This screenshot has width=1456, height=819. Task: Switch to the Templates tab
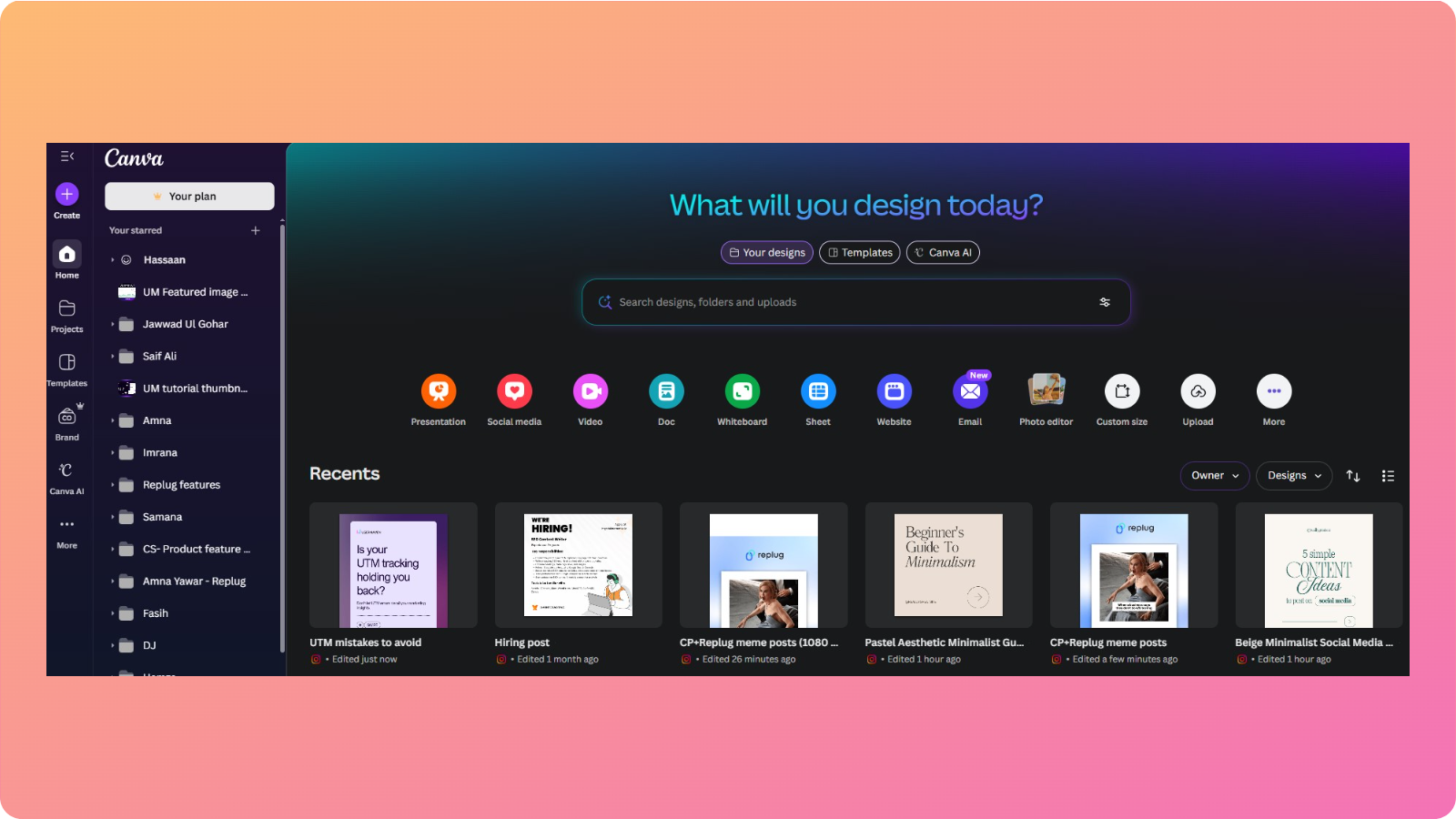858,252
